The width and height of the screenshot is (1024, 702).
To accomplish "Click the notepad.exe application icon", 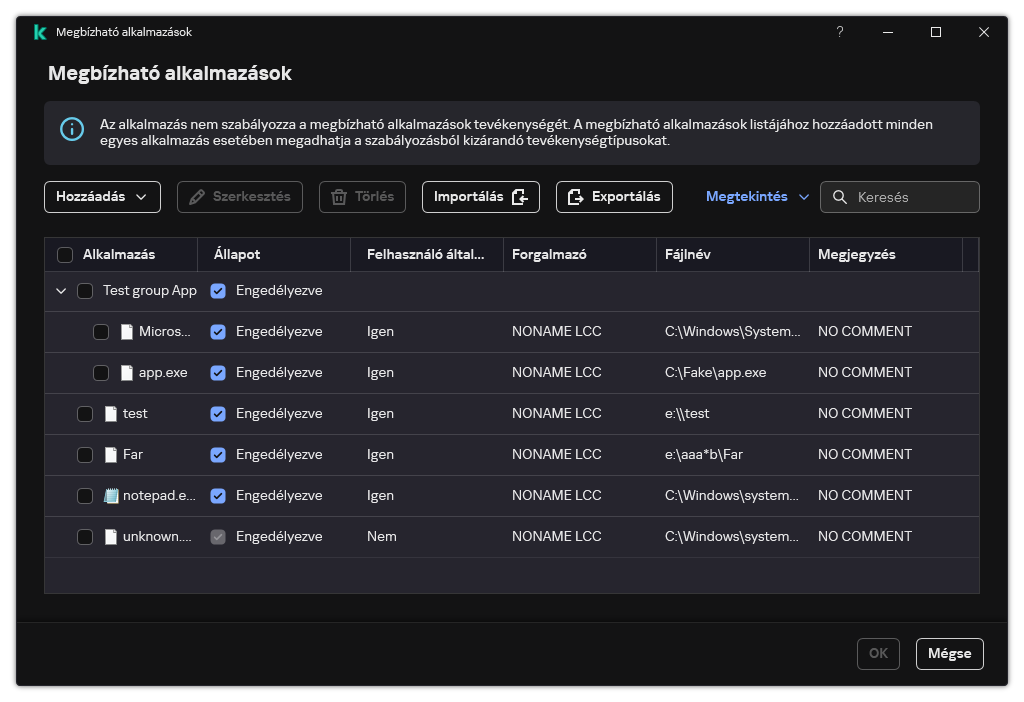I will coord(111,495).
